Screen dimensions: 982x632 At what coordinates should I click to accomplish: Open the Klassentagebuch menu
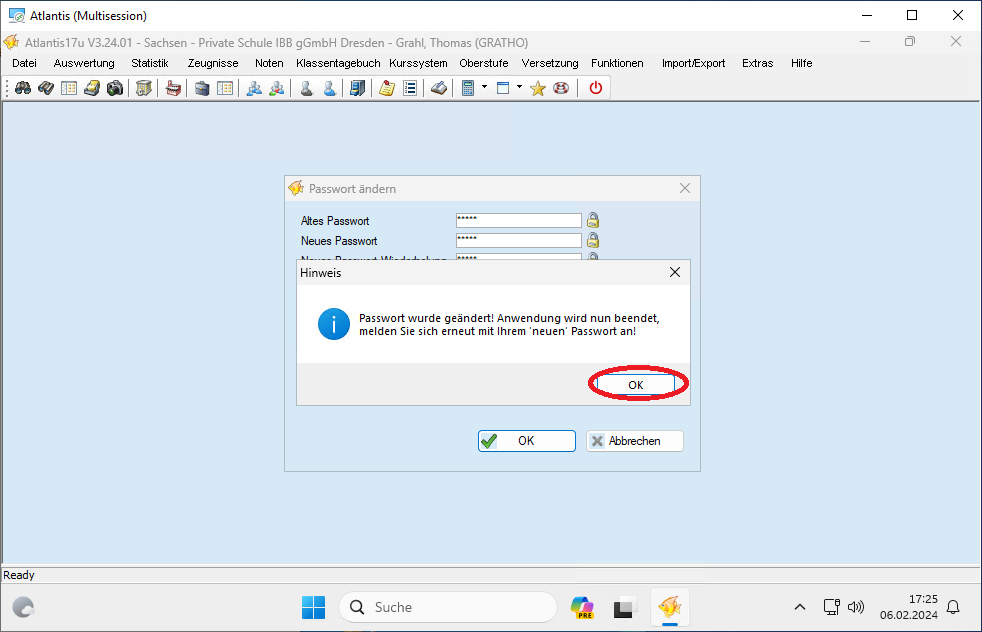338,63
